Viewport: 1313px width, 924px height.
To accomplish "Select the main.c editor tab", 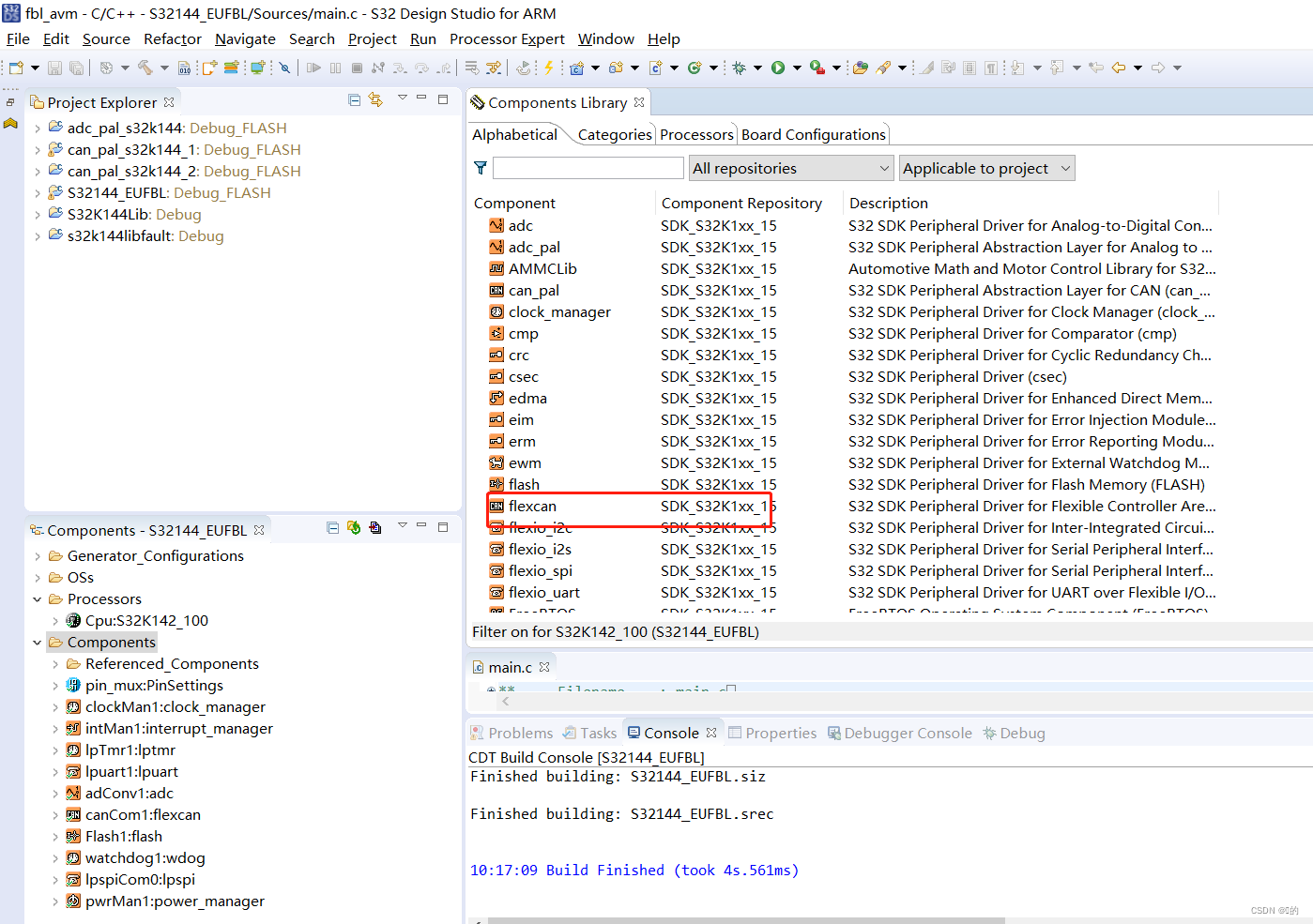I will [x=510, y=667].
